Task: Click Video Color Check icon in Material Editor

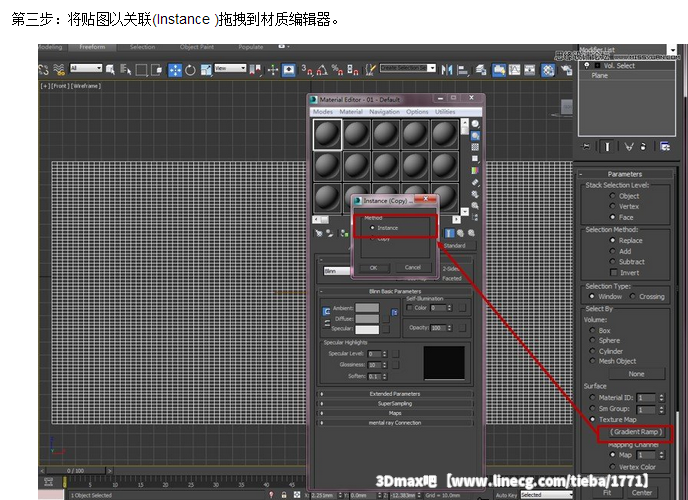Action: [475, 170]
